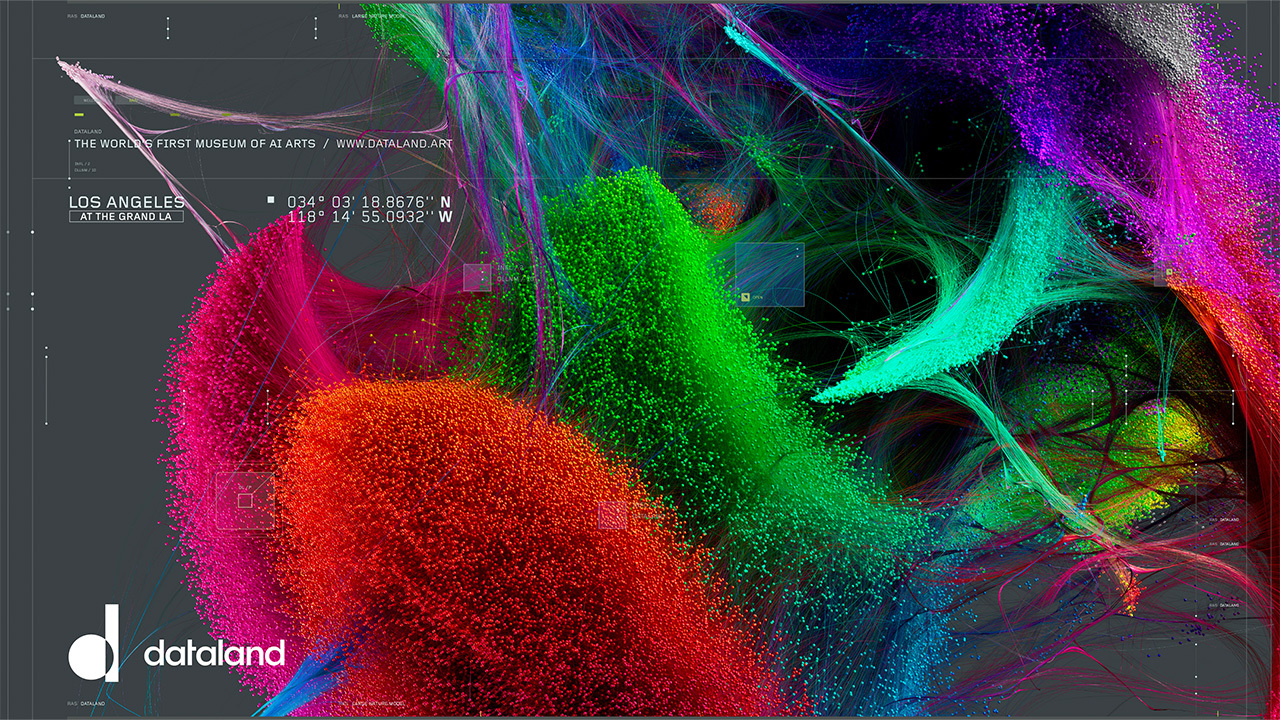
Task: Select the latitude "034° 03' 18.8676'' N"
Action: (x=369, y=202)
